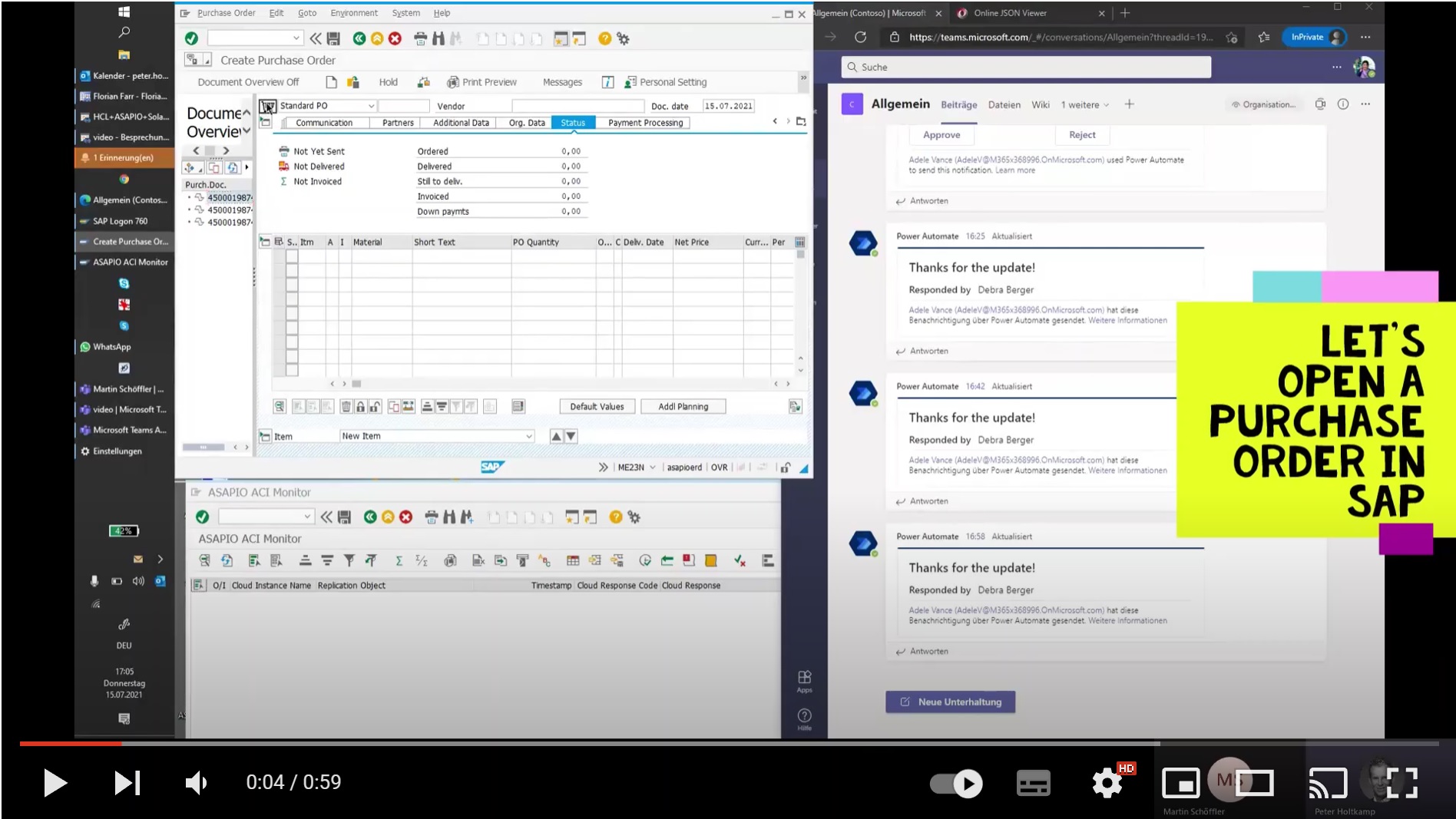The image size is (1456, 819).
Task: Open the Standard PO dropdown
Action: click(x=371, y=105)
